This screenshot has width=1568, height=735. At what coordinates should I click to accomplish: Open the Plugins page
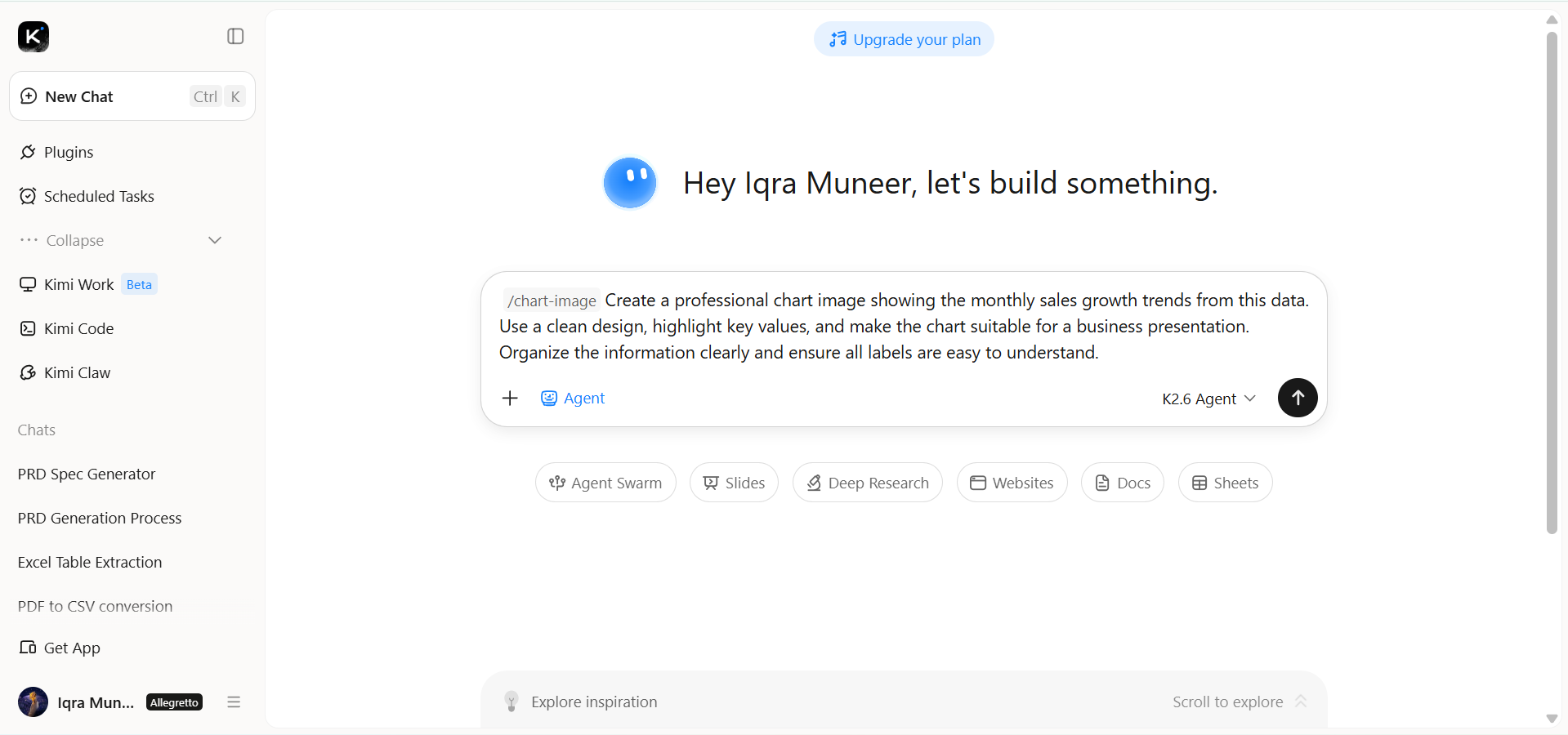click(69, 152)
